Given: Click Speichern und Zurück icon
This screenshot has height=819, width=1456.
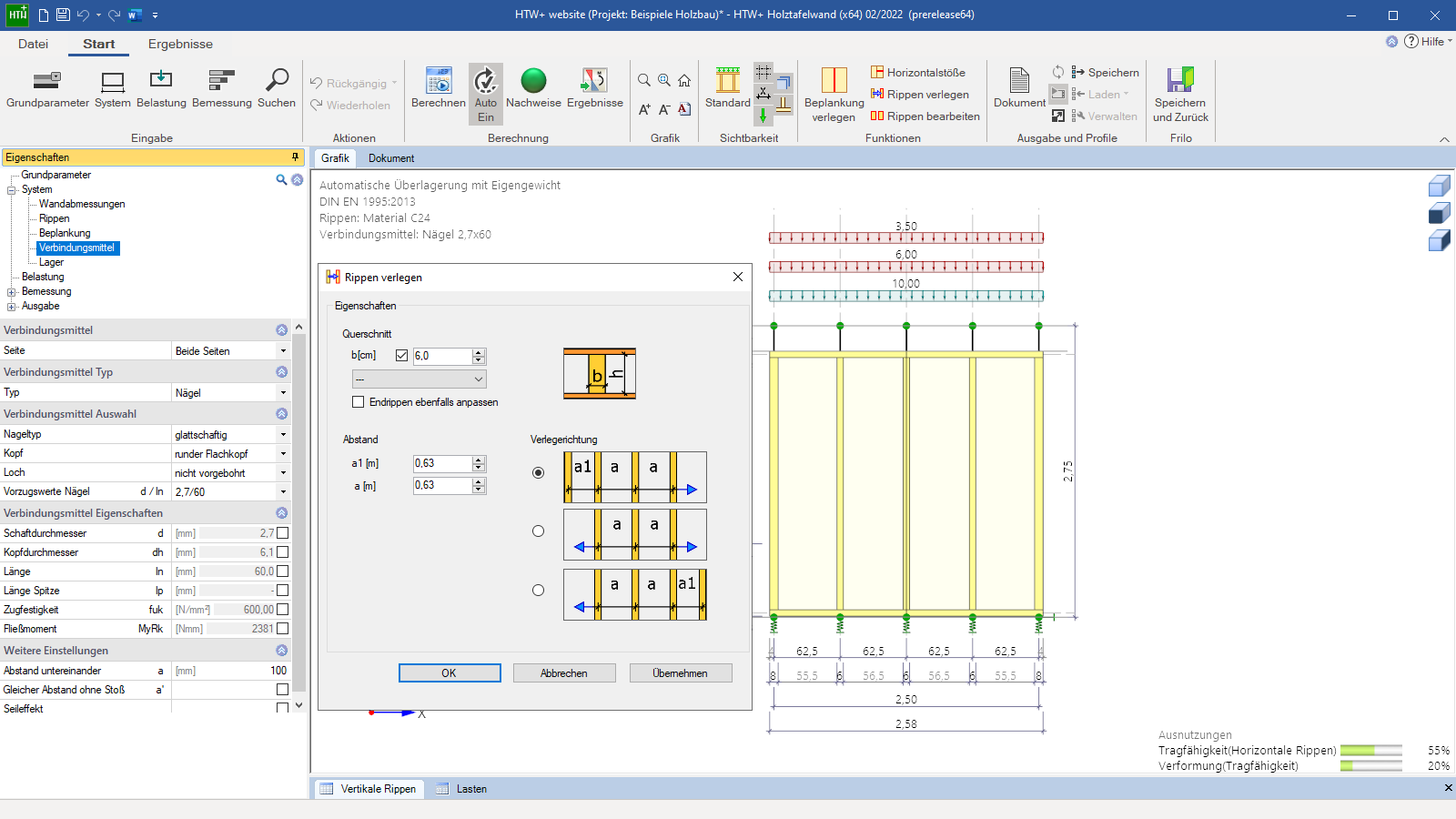Looking at the screenshot, I should coord(1180,94).
